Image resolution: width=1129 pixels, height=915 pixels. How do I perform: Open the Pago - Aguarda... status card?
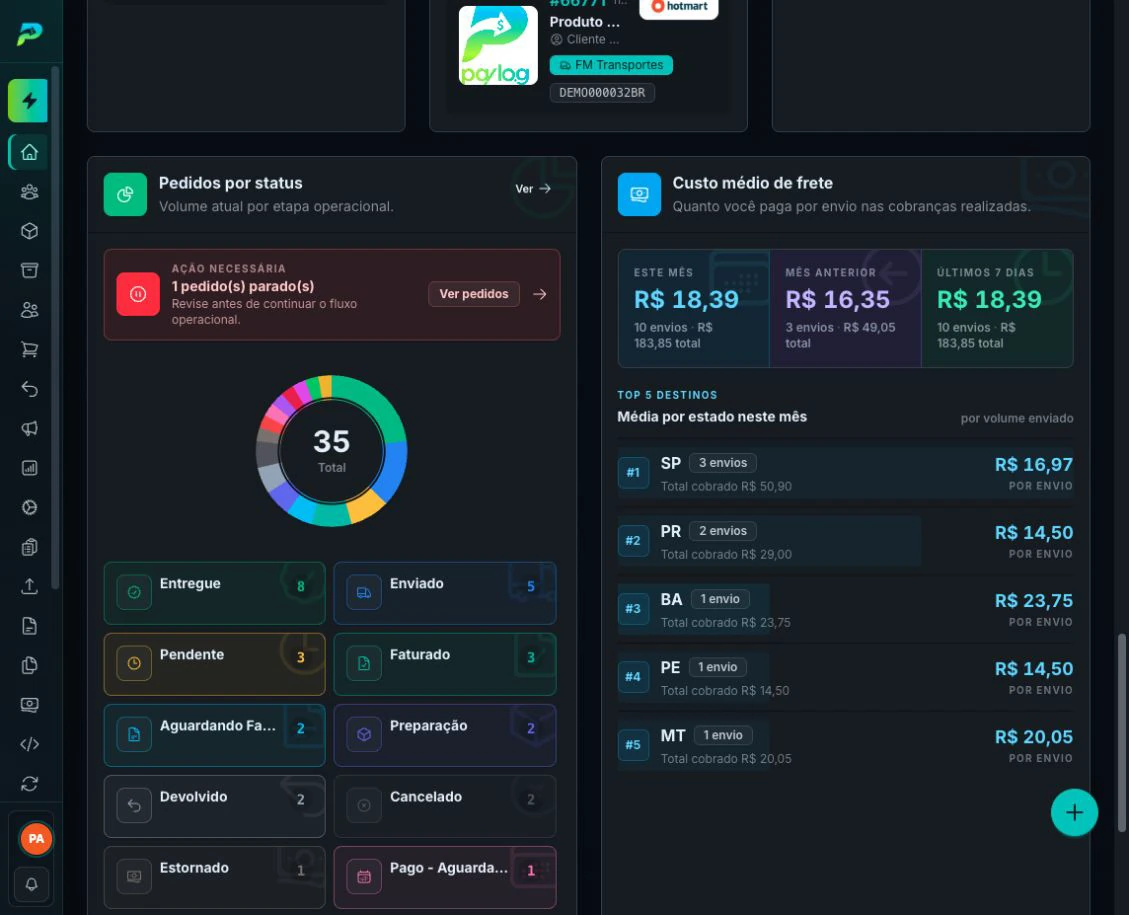pyautogui.click(x=445, y=877)
